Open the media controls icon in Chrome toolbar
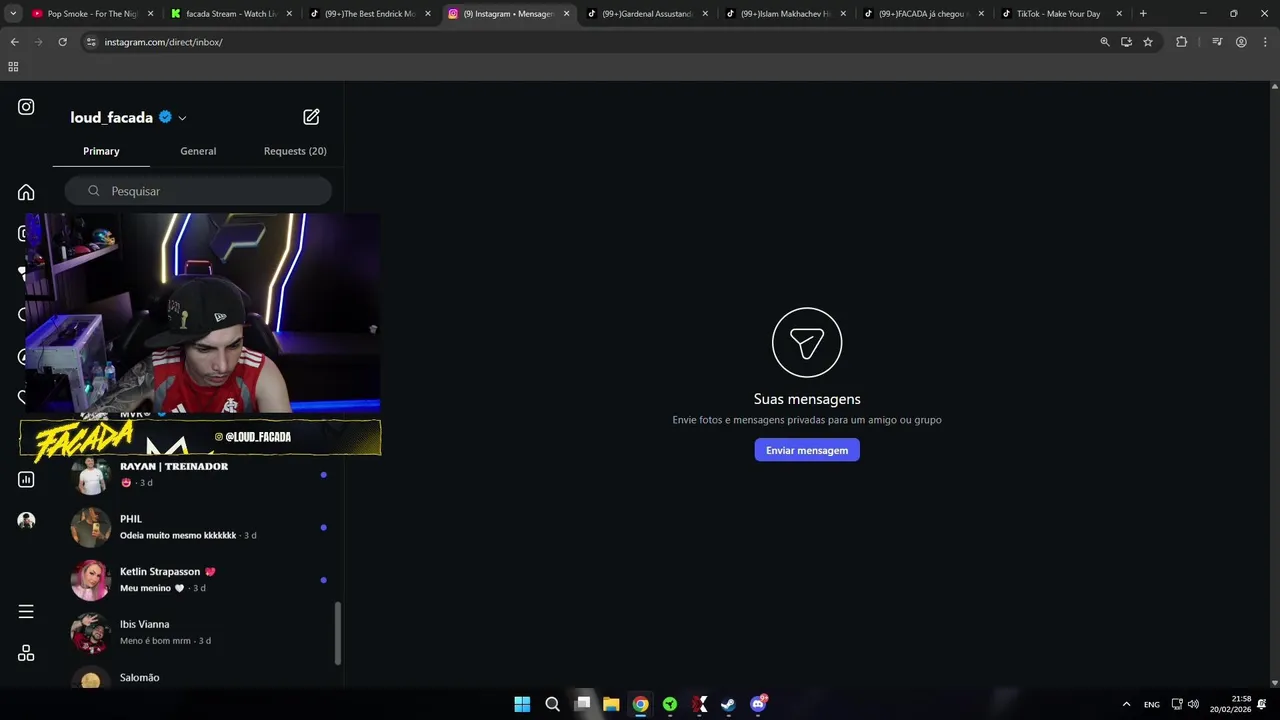Screen dimensions: 1280x720 click(x=1217, y=42)
